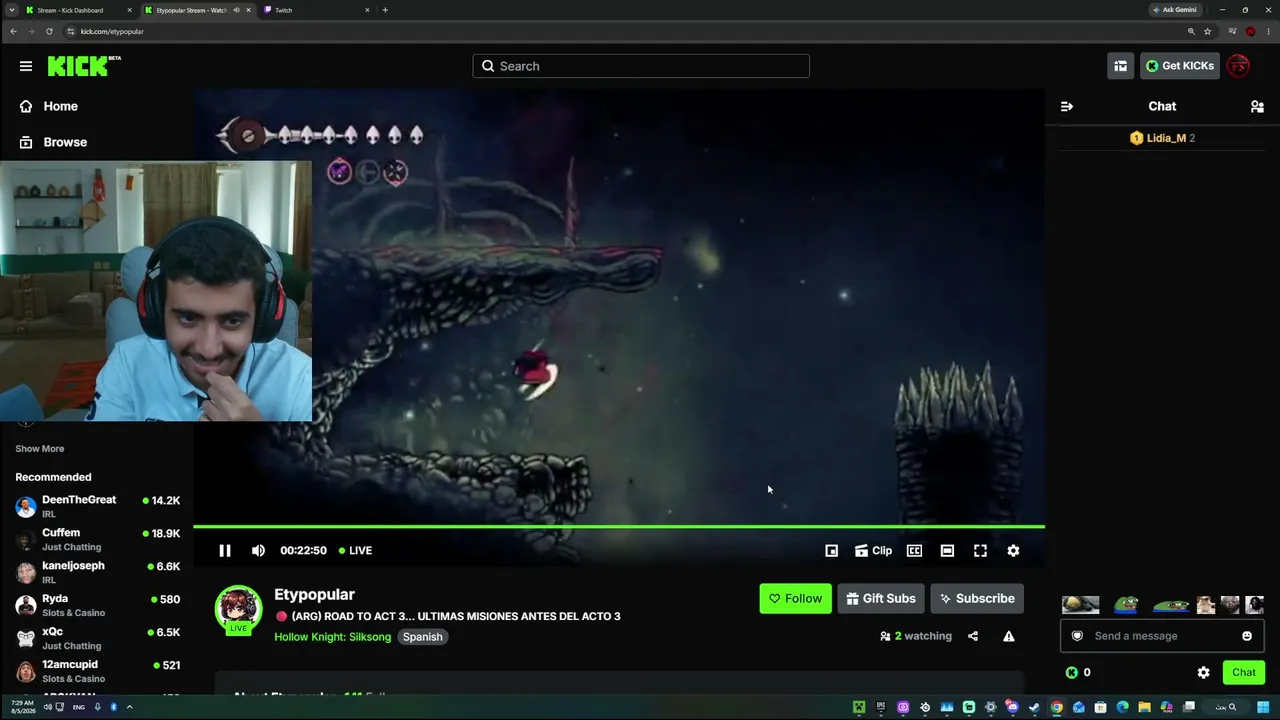Open Ryda recommended channel

tap(97, 605)
